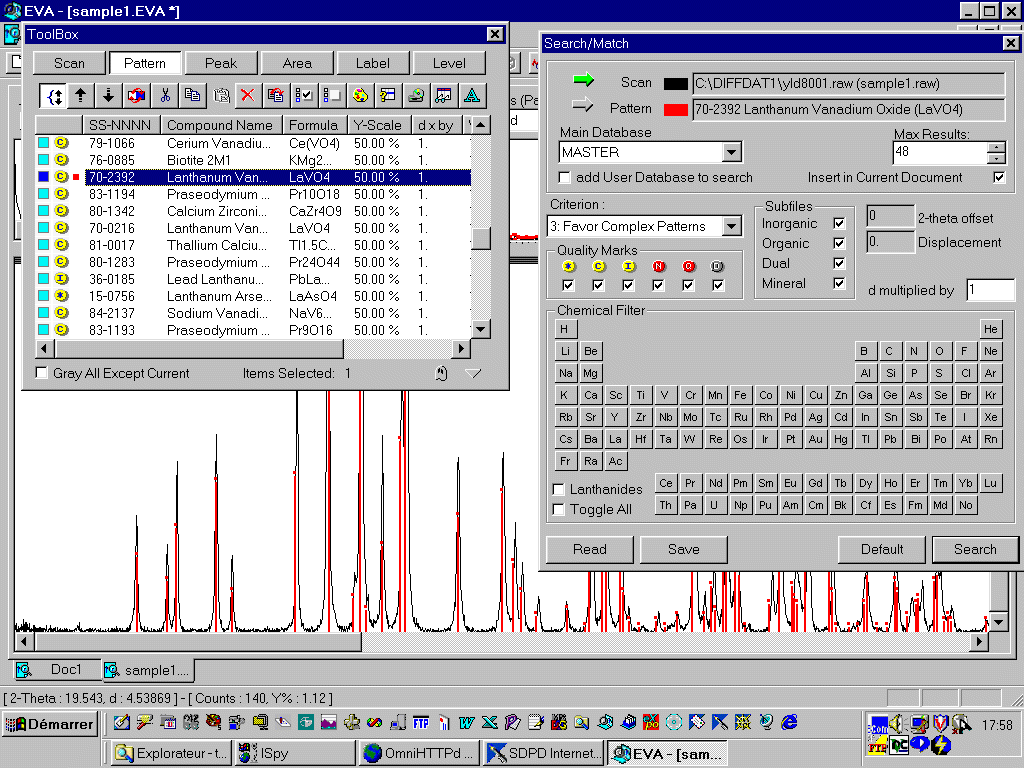Viewport: 1024px width, 768px height.
Task: Click the color palette icon in ToolBox
Action: click(360, 96)
